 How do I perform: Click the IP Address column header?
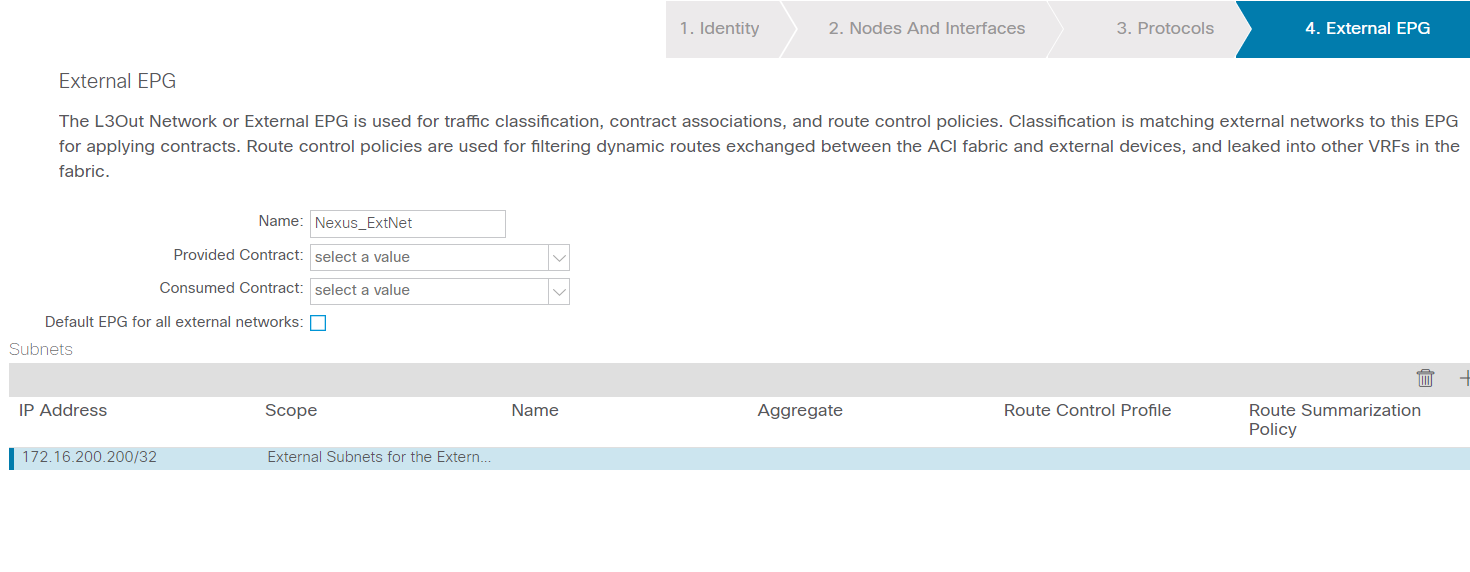(x=63, y=410)
